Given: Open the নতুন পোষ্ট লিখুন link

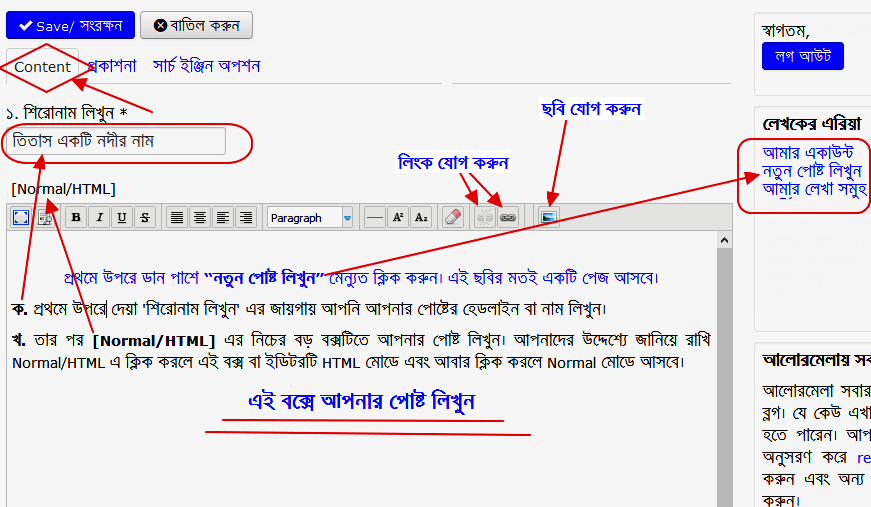Looking at the screenshot, I should [812, 170].
